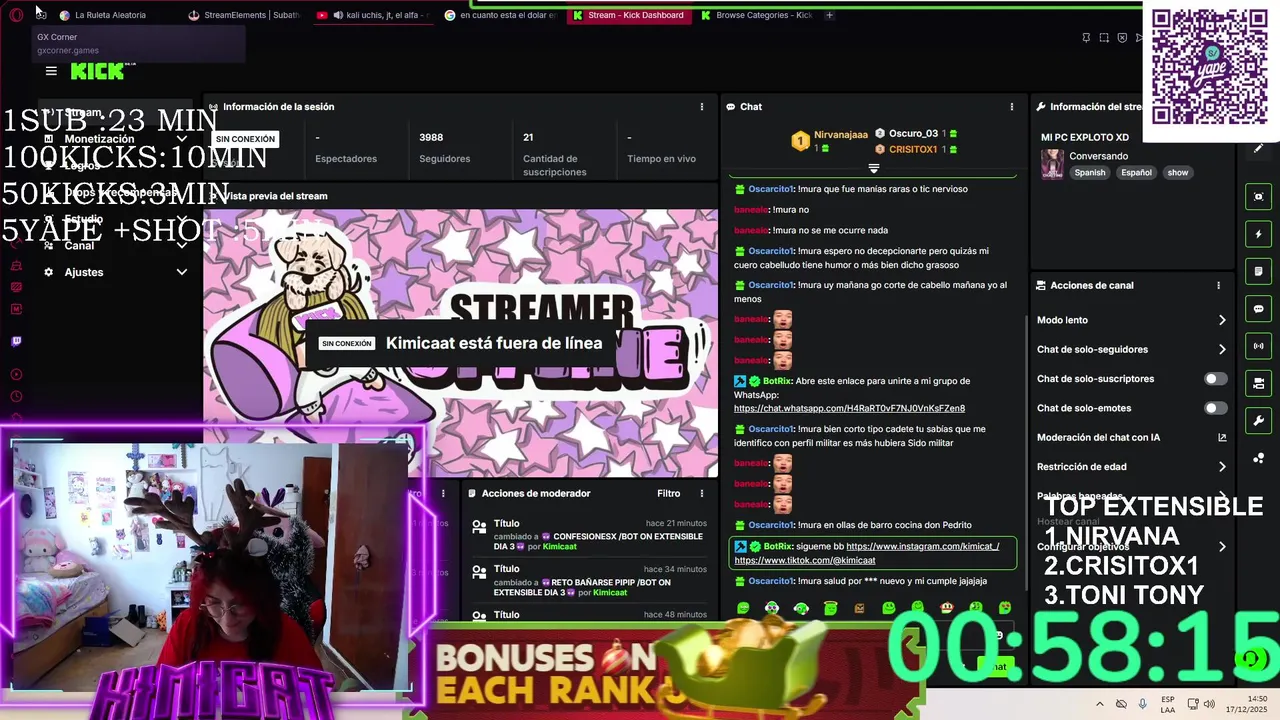Toggle Chat de solo-emotes switch

(1215, 408)
